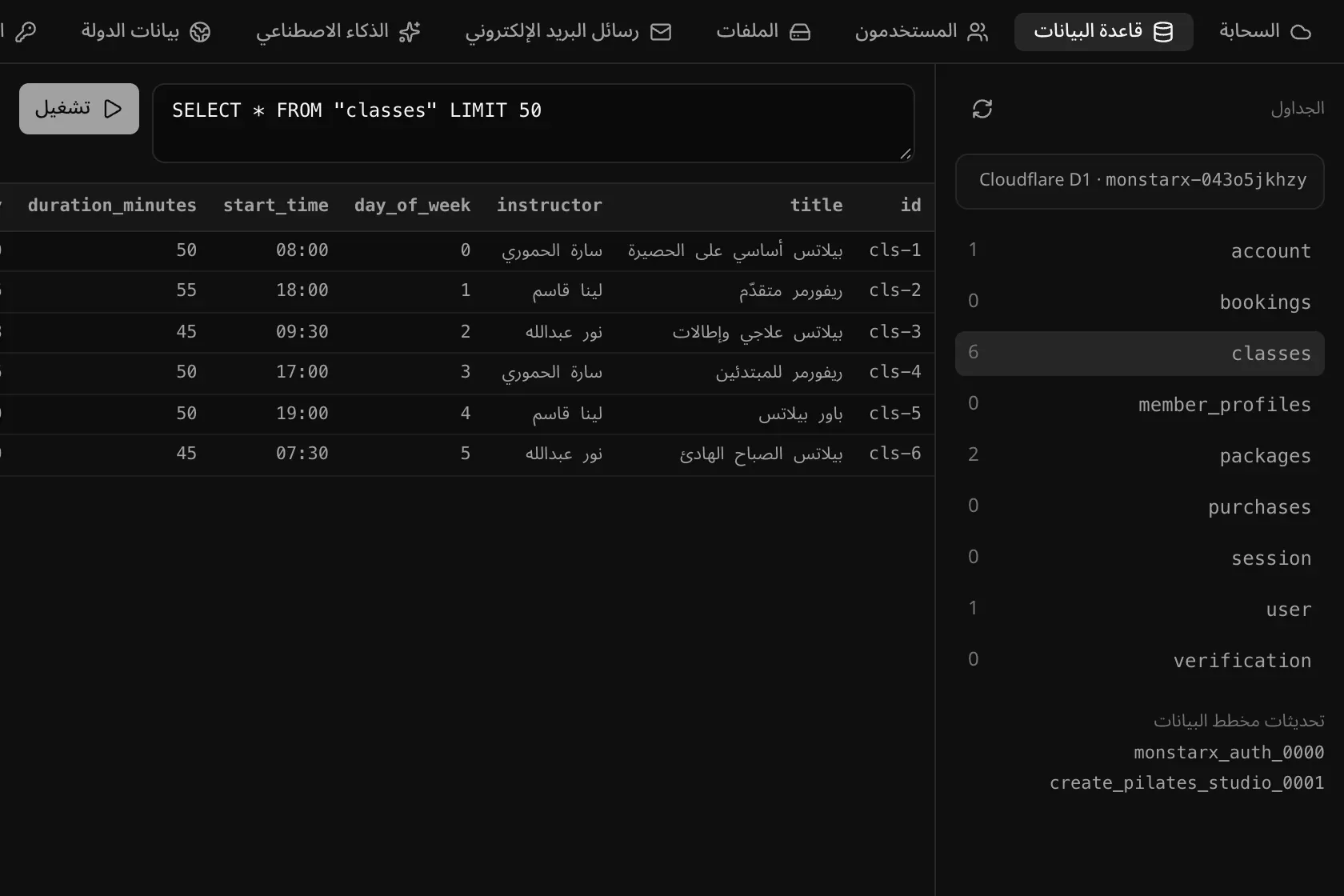
Task: Open the verification table
Action: click(x=1140, y=661)
